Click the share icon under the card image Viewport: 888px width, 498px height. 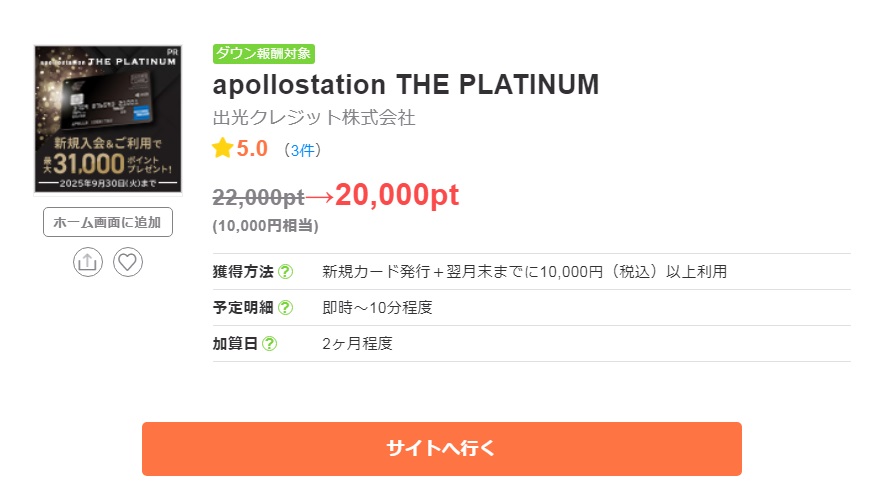88,262
